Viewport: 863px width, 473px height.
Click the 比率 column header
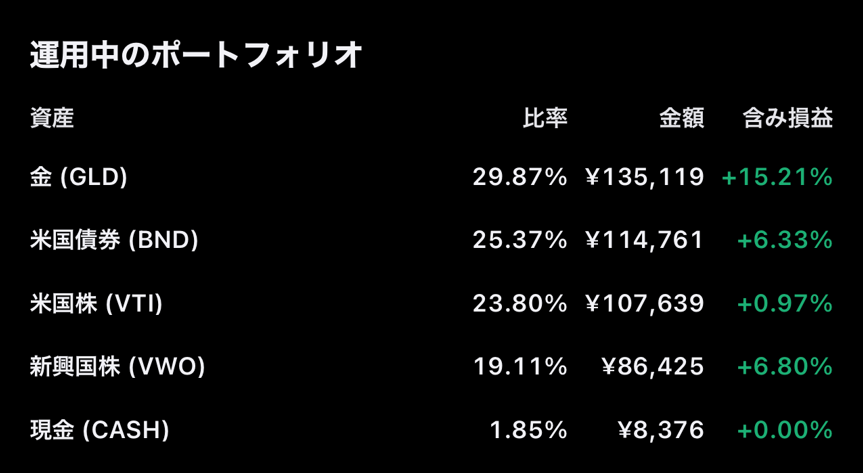point(545,119)
